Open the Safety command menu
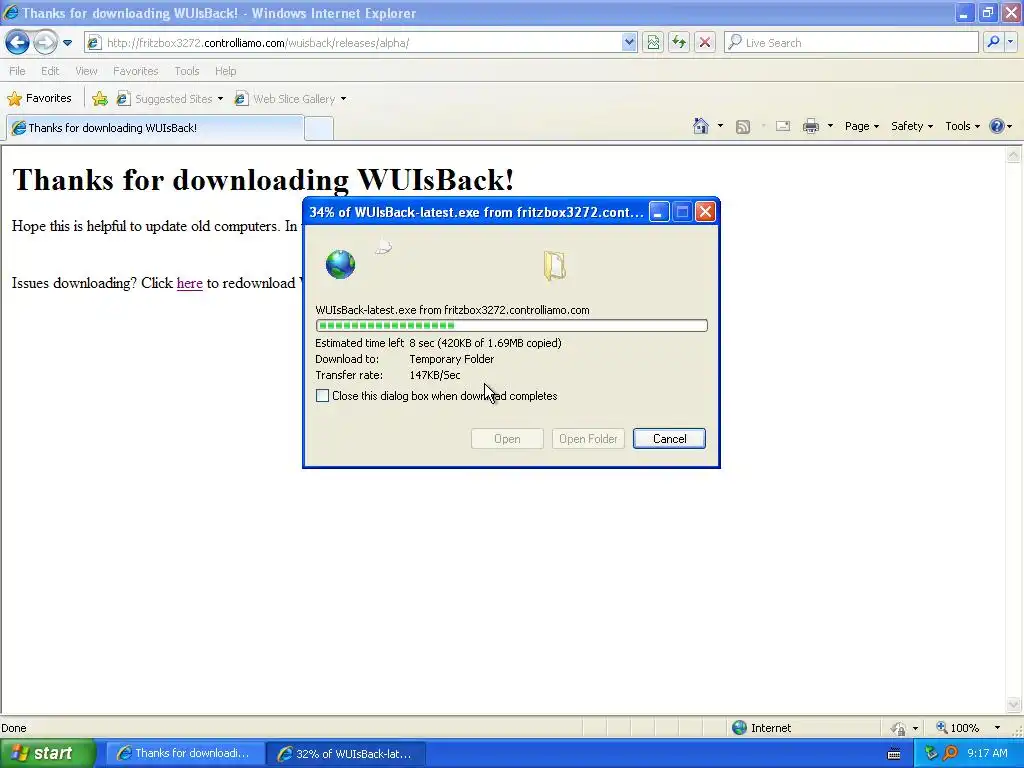 912,126
